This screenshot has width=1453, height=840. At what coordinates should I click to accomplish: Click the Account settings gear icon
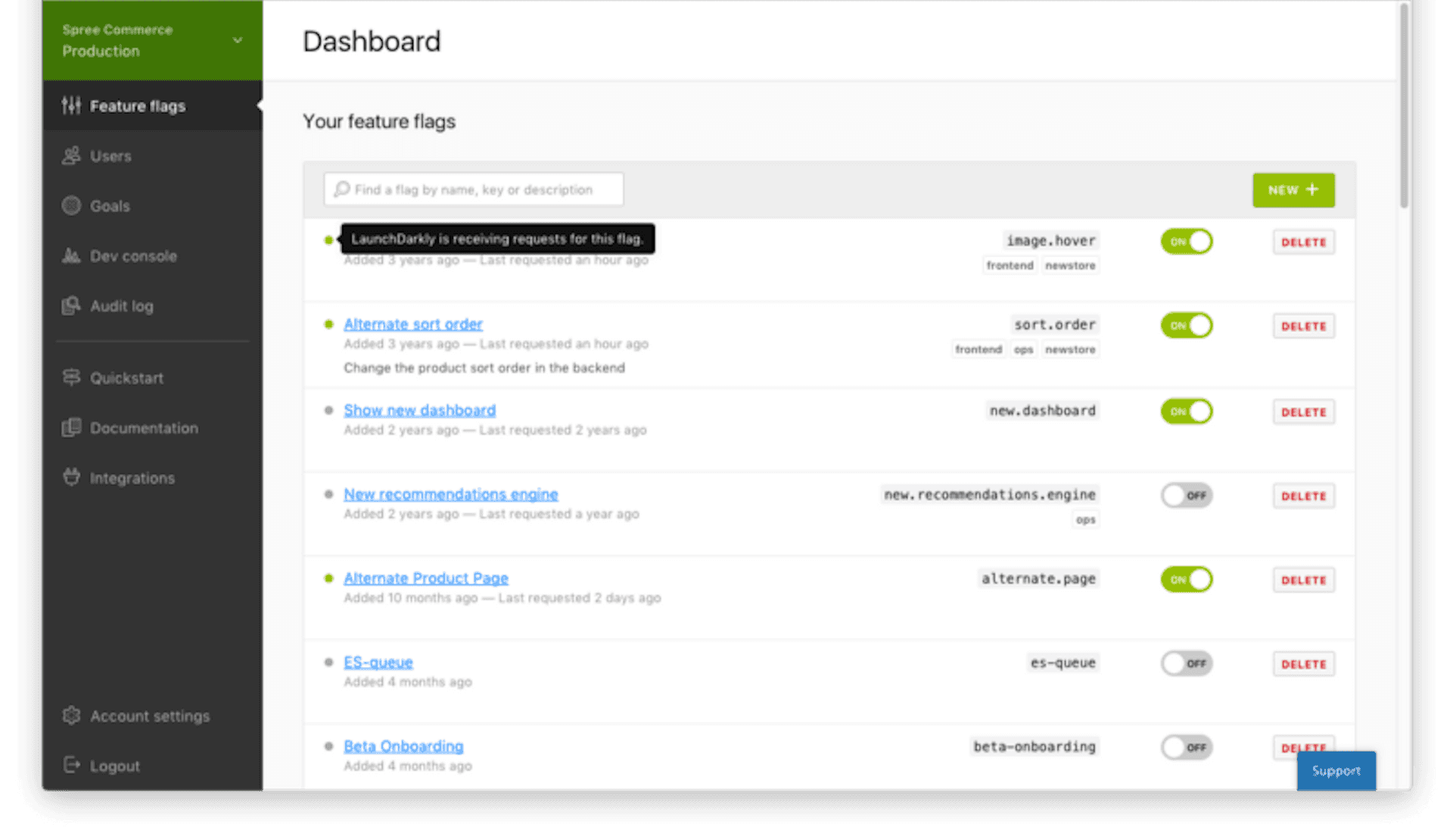(x=71, y=716)
